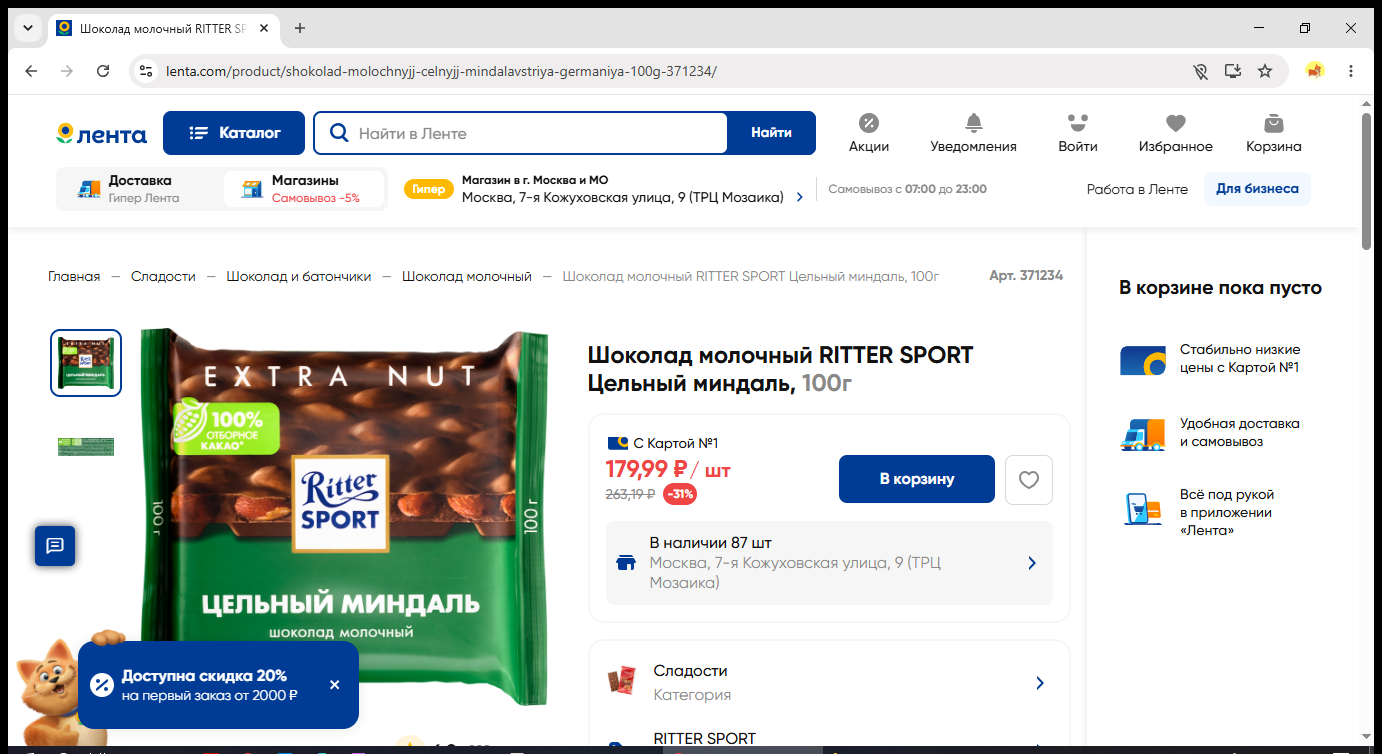Click the В корзине пока пусто heading
The width and height of the screenshot is (1382, 754).
pos(1220,288)
